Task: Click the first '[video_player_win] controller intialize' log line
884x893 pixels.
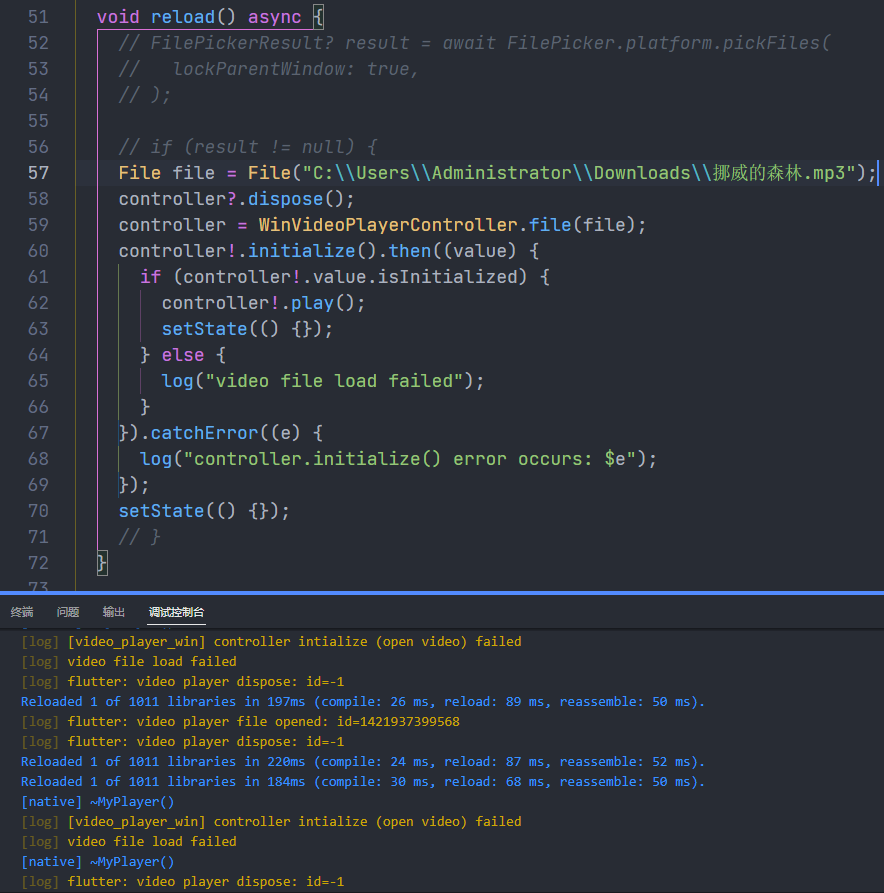Action: tap(271, 642)
